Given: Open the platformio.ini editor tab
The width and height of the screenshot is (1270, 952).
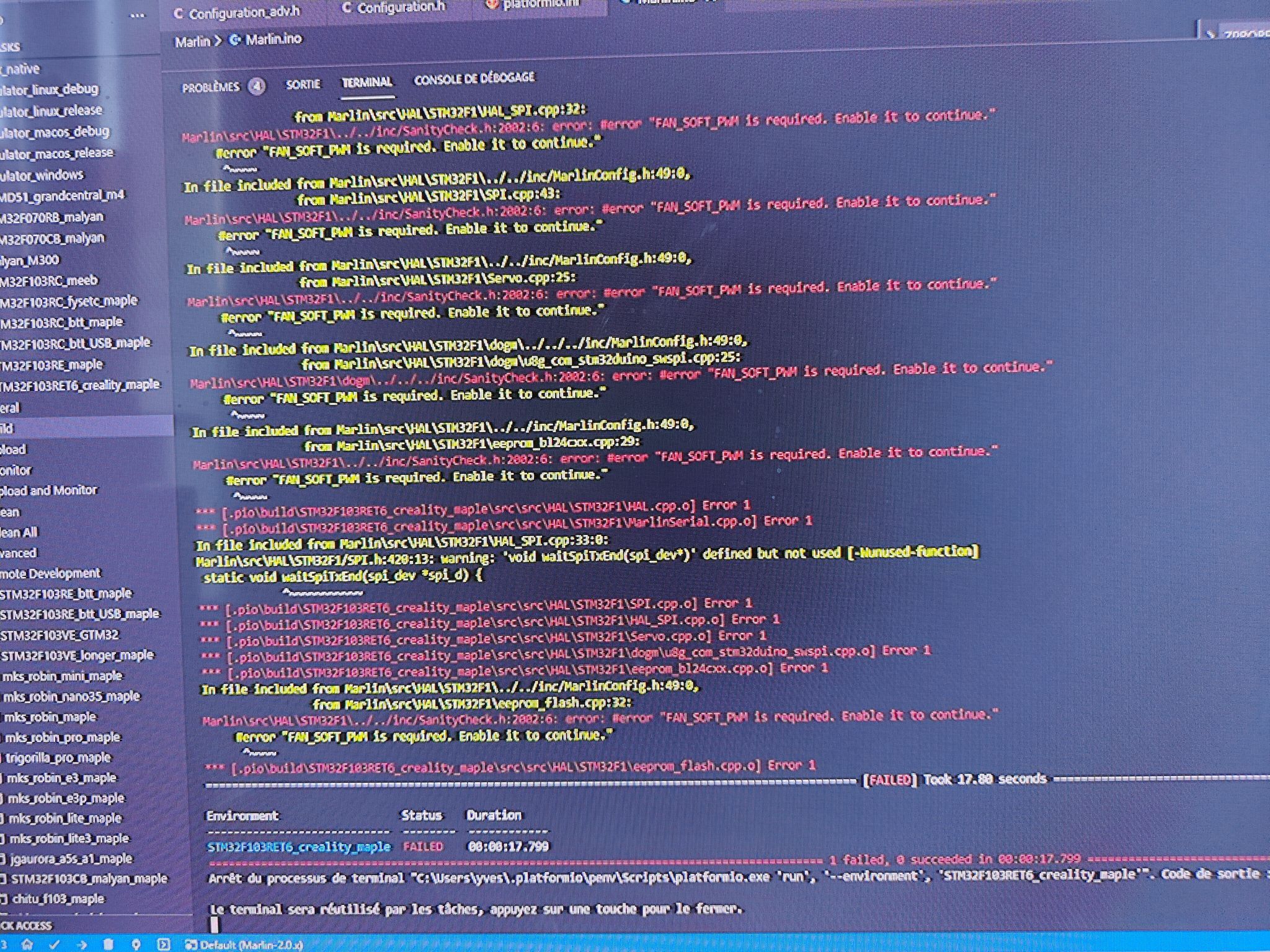Looking at the screenshot, I should click(x=533, y=5).
